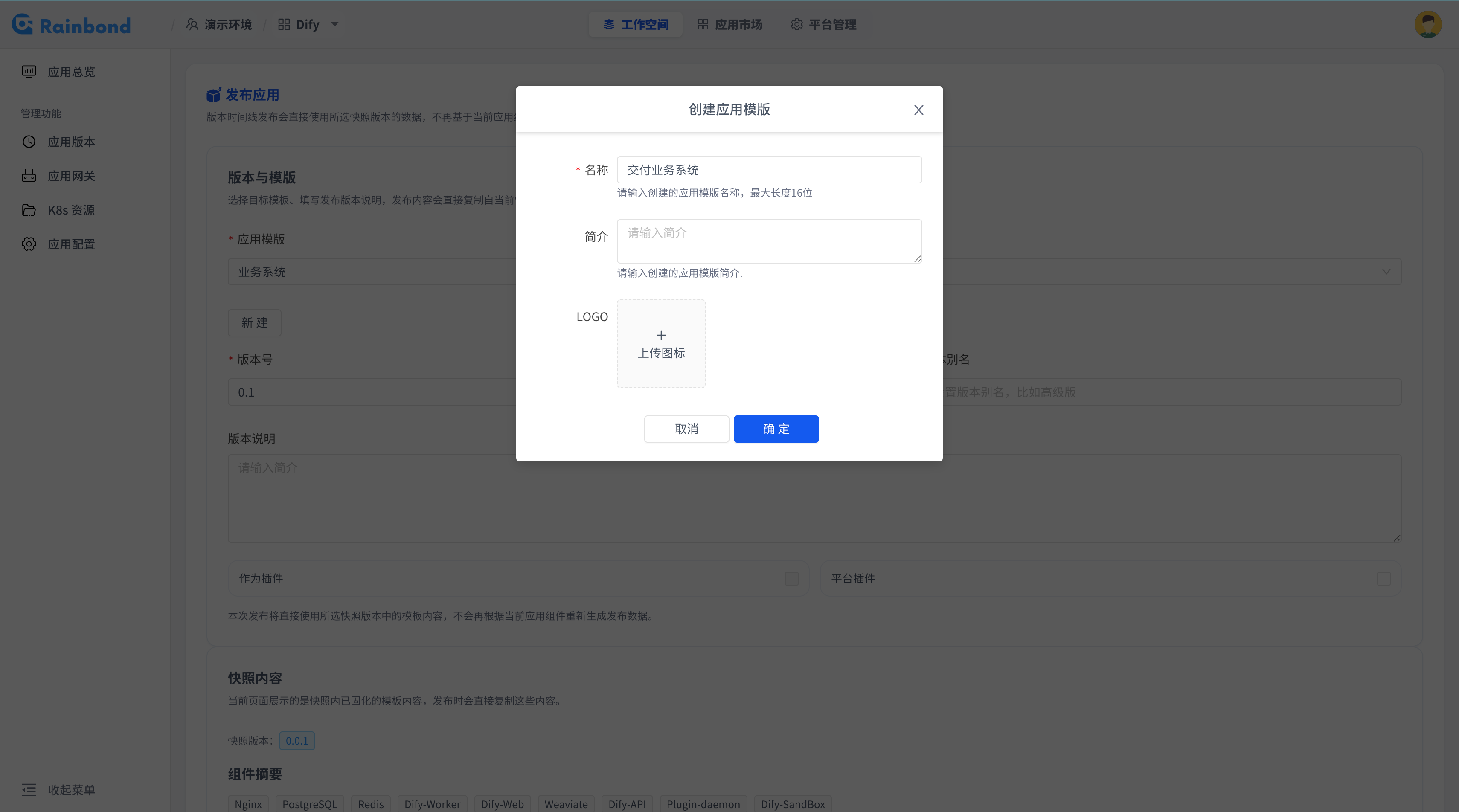Open the 应用总览 sidebar item
This screenshot has height=812, width=1459.
[58, 72]
